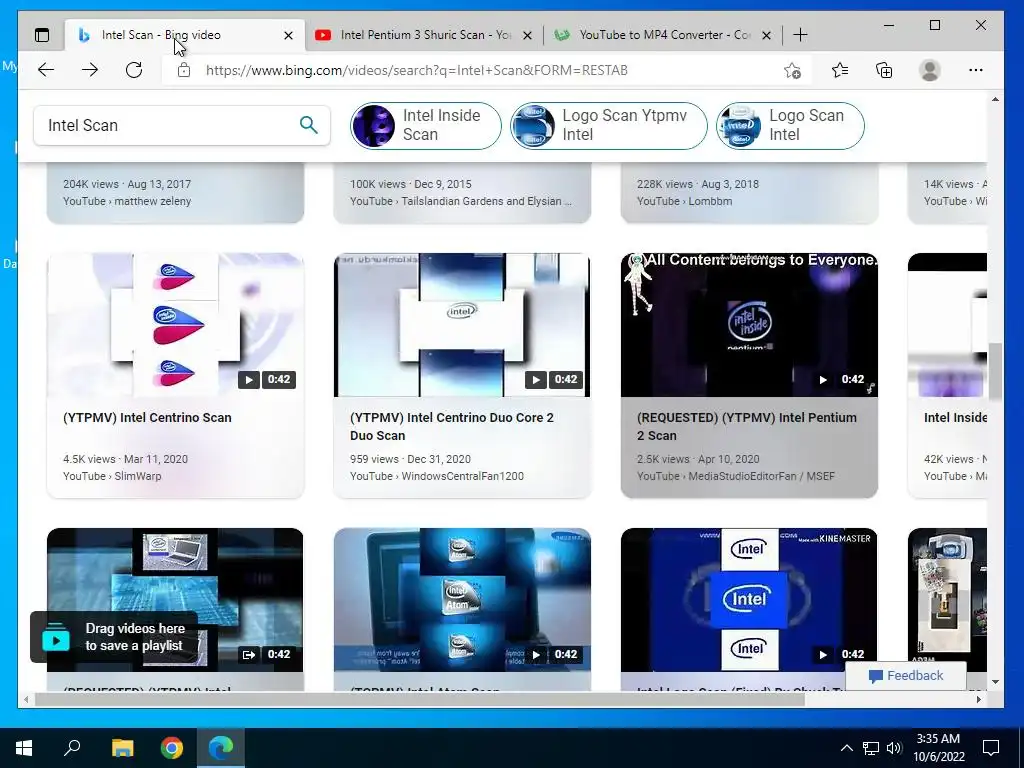Open the Intel Centrino Duo Core 2 thumbnail
Screen dimensions: 1024x768
click(462, 325)
